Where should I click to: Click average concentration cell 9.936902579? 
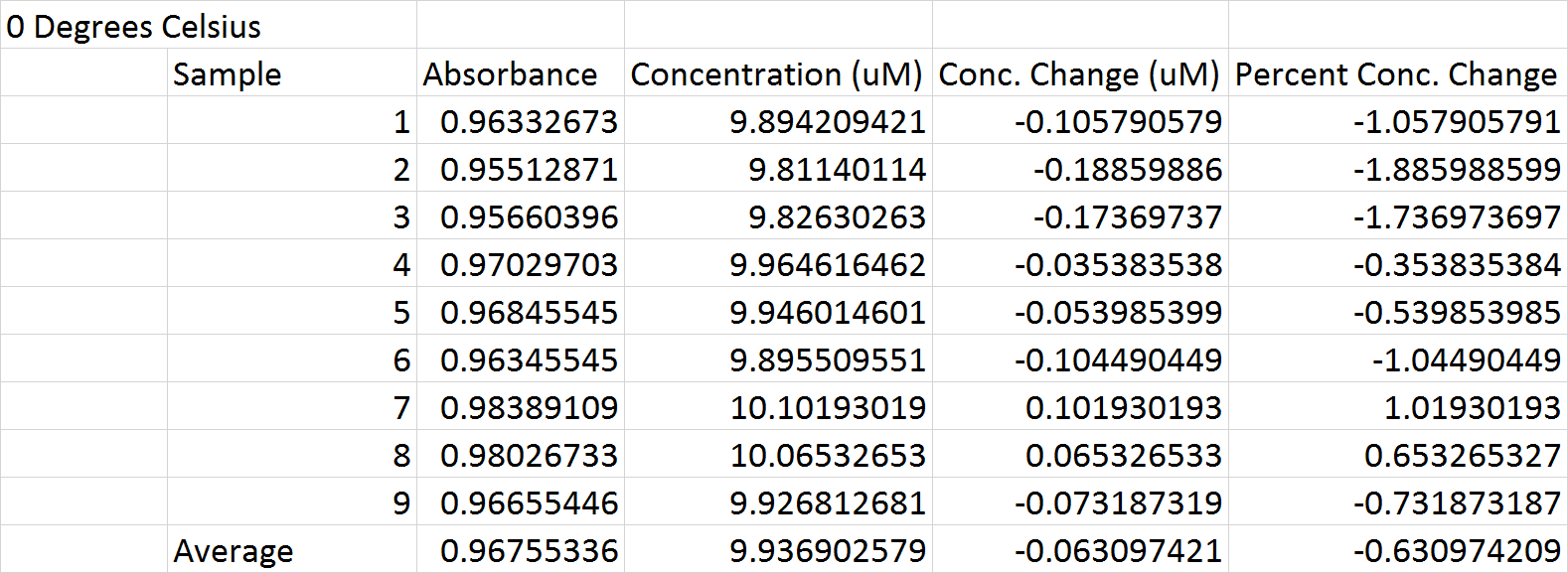pos(827,550)
